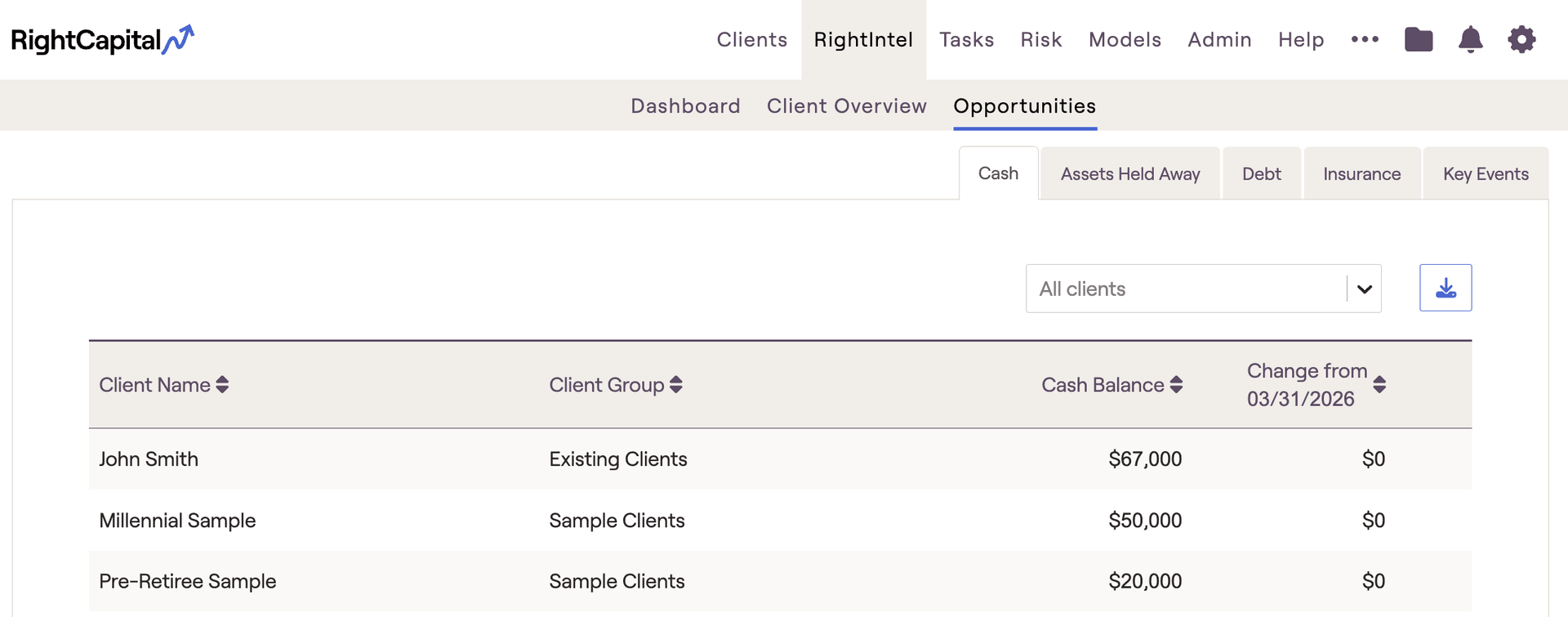Switch to the Assets Held Away tab
Viewport: 1568px width, 617px height.
[1129, 174]
